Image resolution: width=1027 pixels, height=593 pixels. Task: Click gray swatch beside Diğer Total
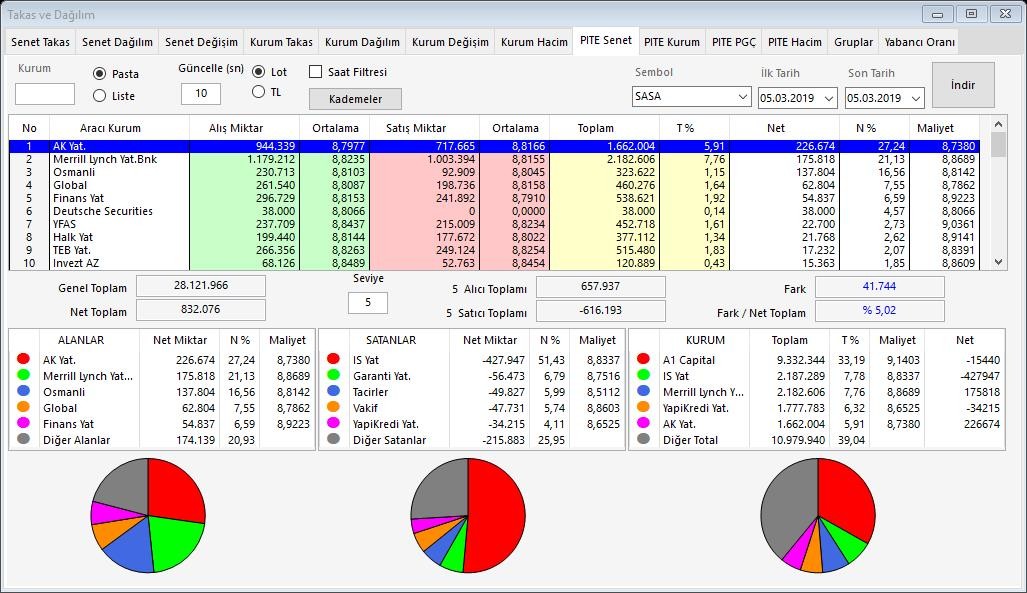pos(643,439)
